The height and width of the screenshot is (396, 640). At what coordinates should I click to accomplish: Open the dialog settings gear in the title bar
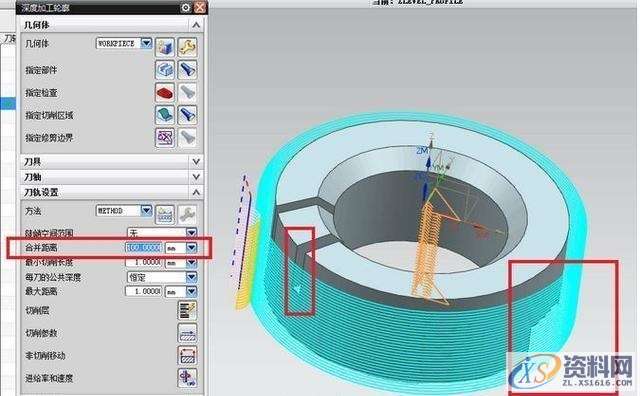[186, 7]
